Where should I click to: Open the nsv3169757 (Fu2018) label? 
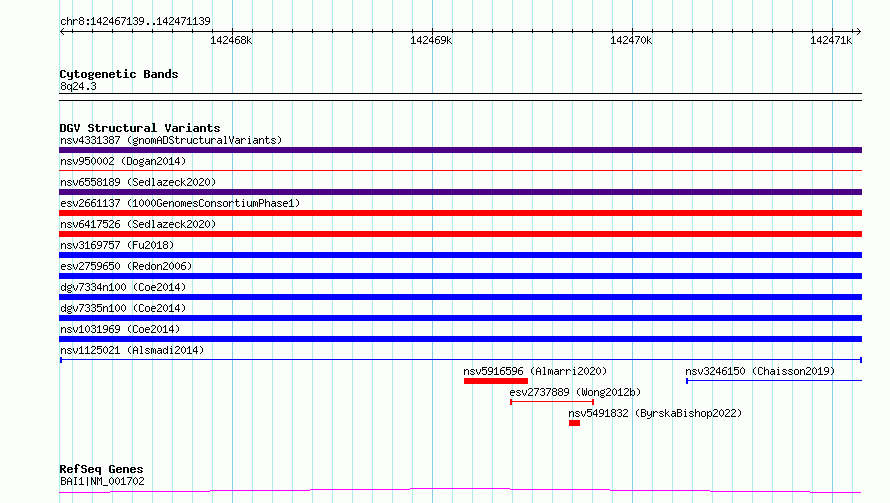pyautogui.click(x=117, y=245)
